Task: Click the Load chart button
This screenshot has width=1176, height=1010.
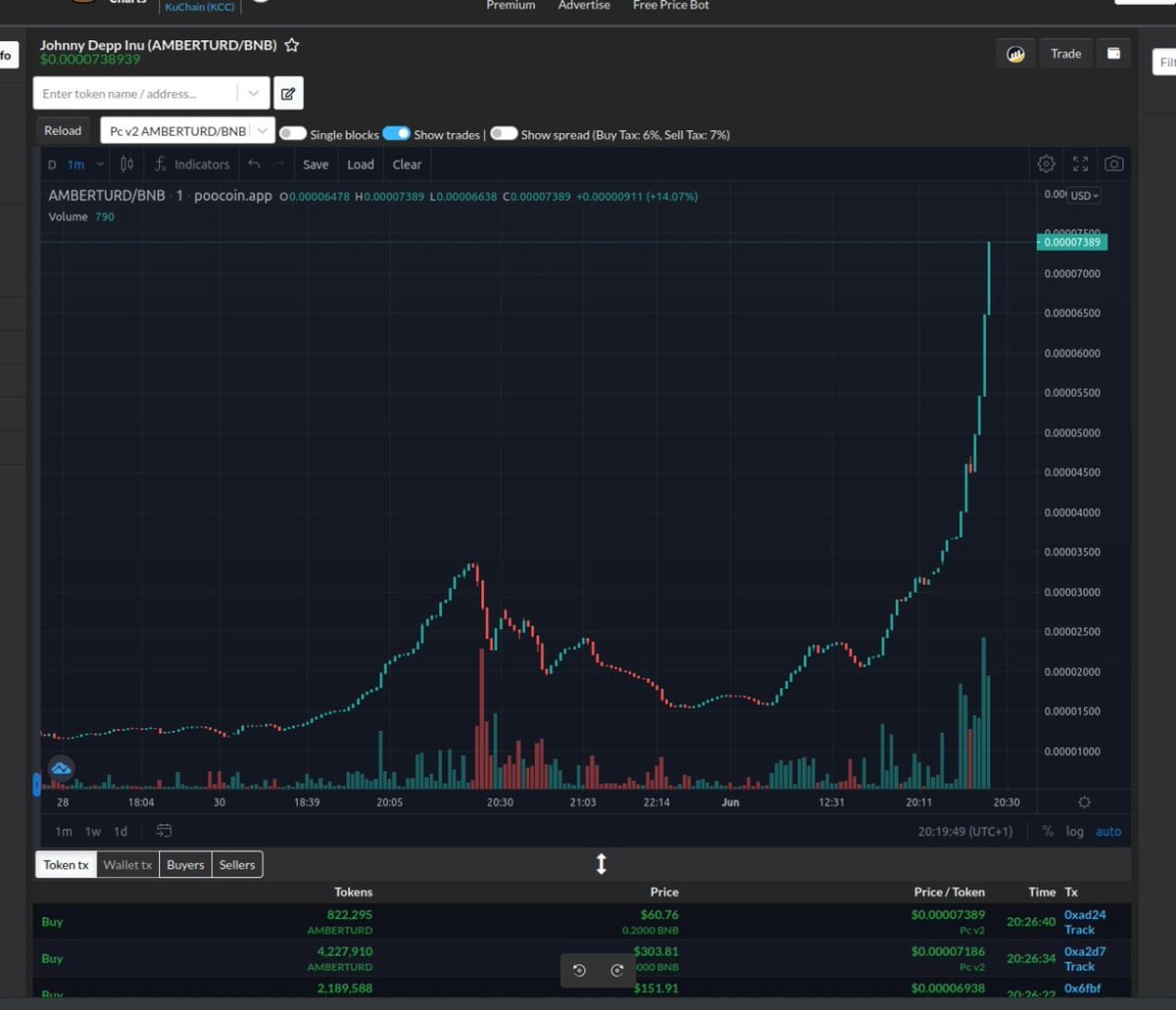Action: coord(361,165)
